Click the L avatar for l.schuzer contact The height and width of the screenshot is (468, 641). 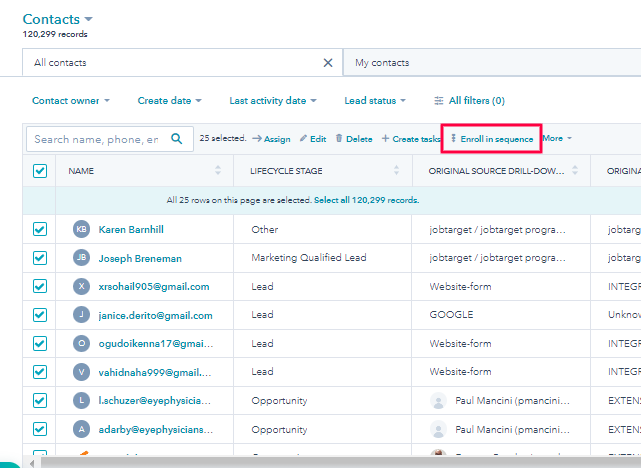coord(81,401)
